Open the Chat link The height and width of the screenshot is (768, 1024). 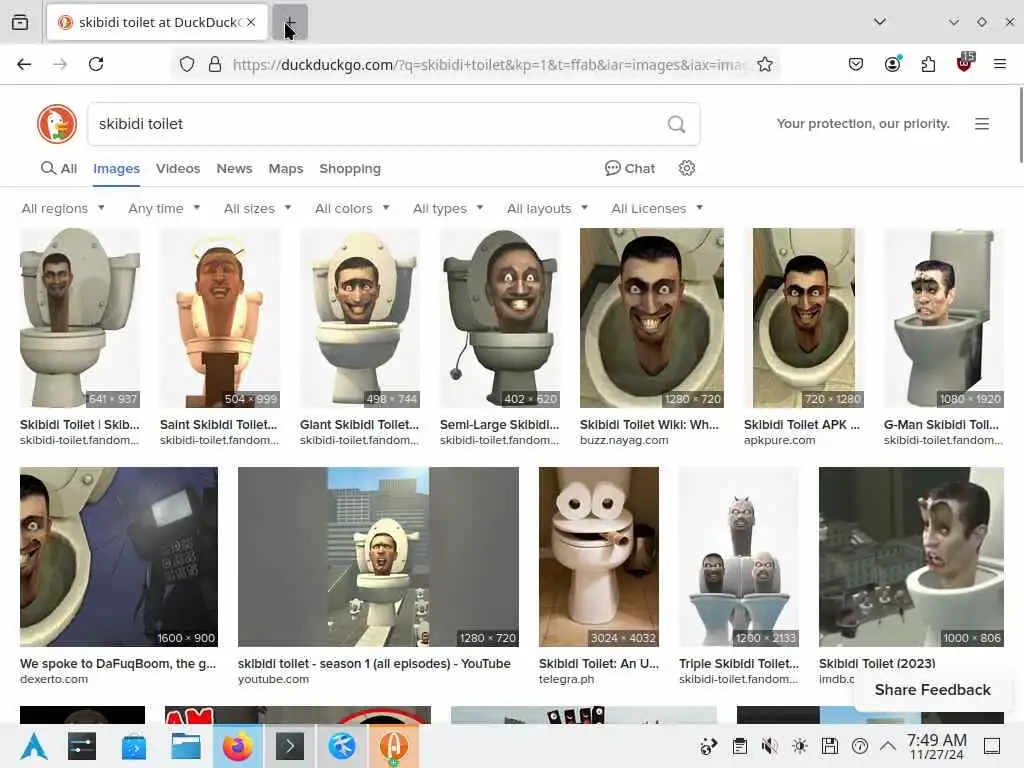(x=630, y=168)
